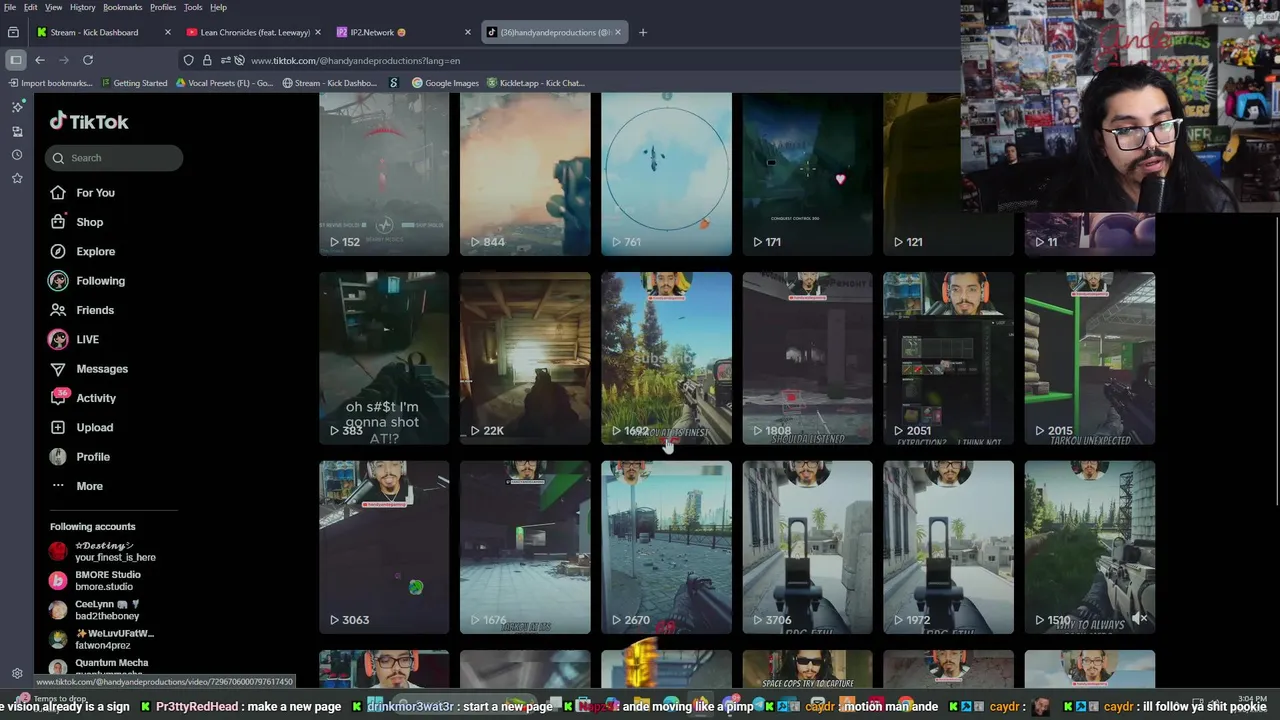Click the Upload plus icon

point(58,427)
